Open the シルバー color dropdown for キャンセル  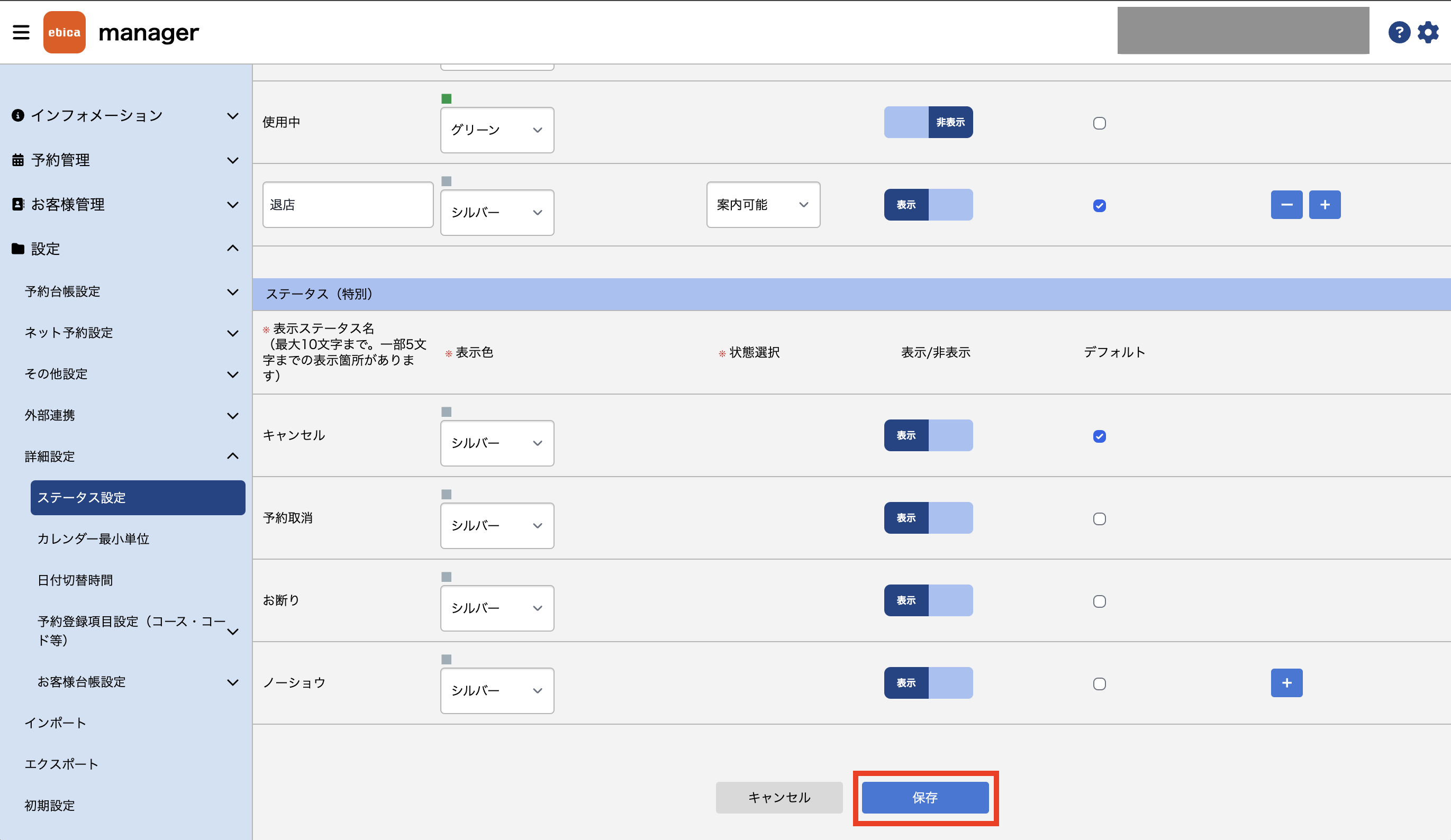[x=497, y=443]
